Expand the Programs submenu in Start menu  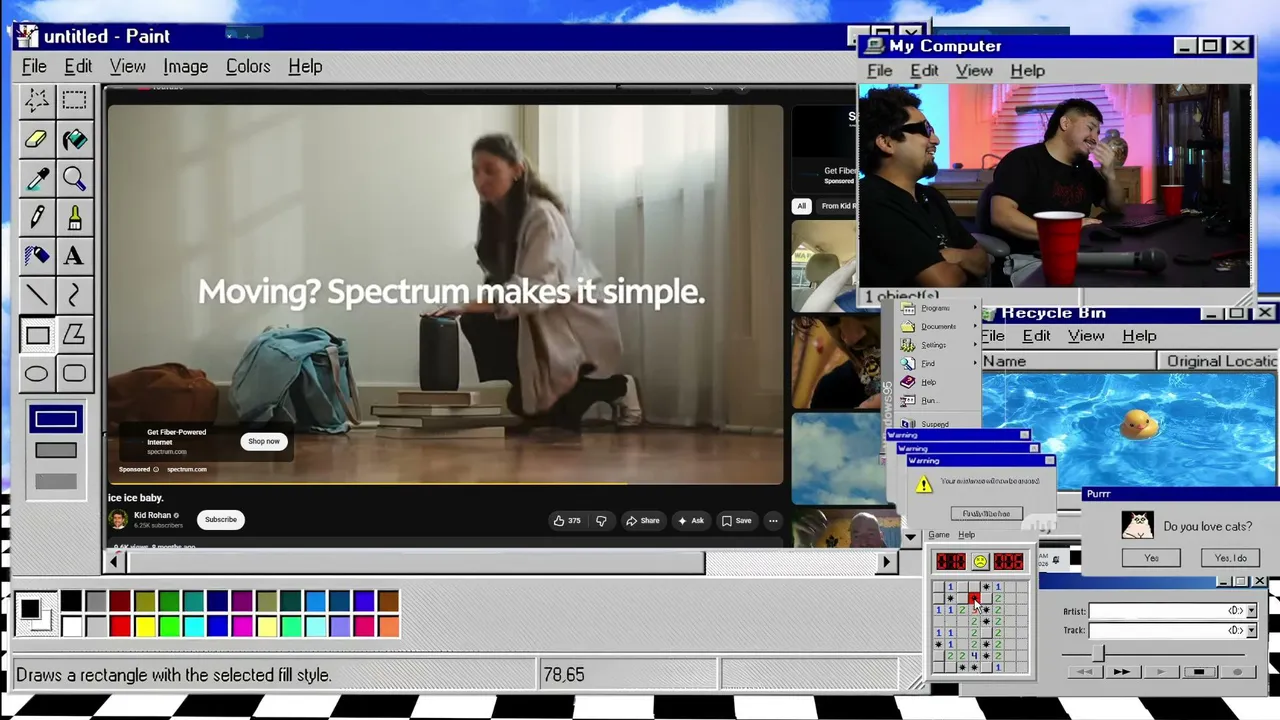coord(976,308)
